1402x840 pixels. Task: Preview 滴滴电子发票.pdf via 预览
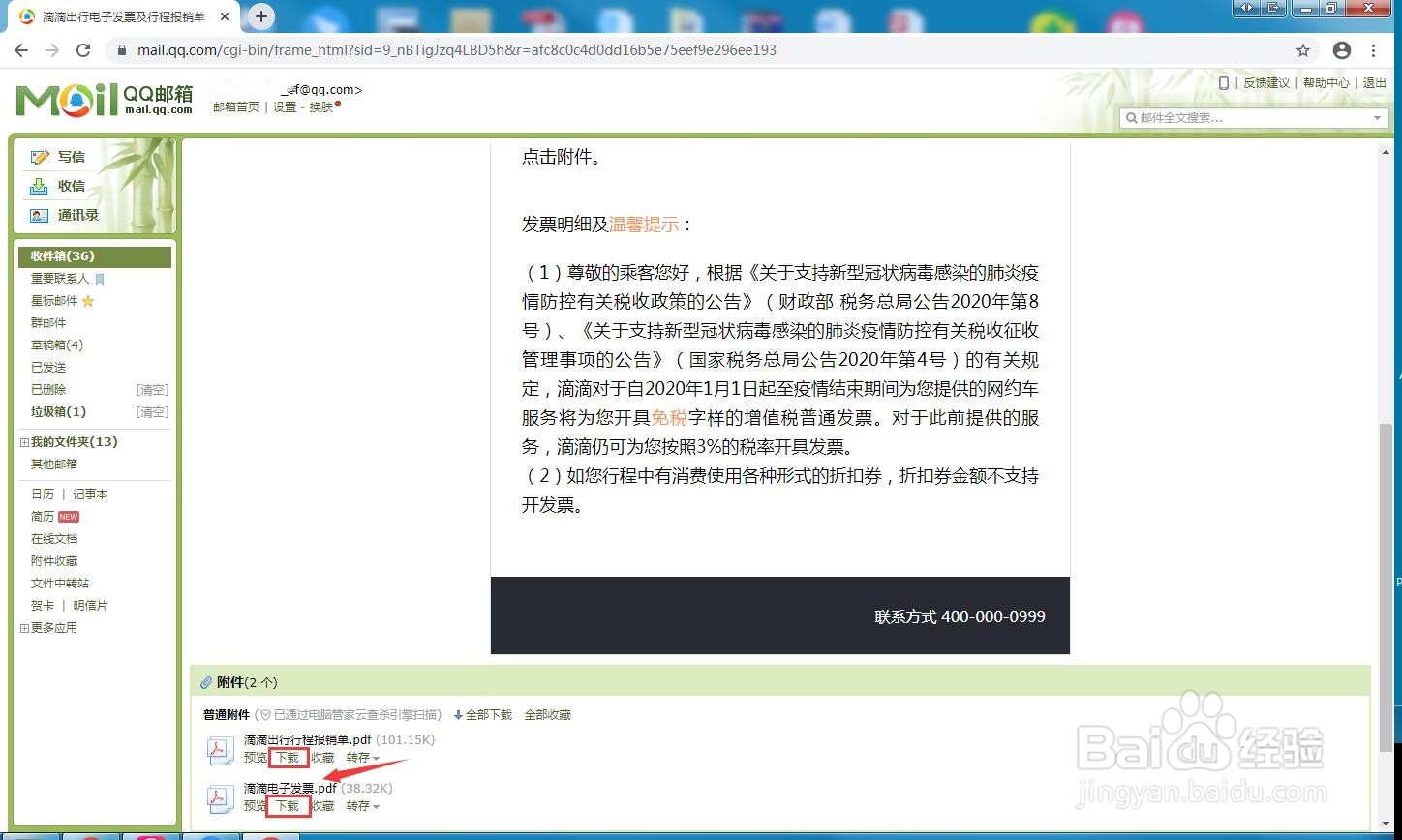pyautogui.click(x=256, y=806)
